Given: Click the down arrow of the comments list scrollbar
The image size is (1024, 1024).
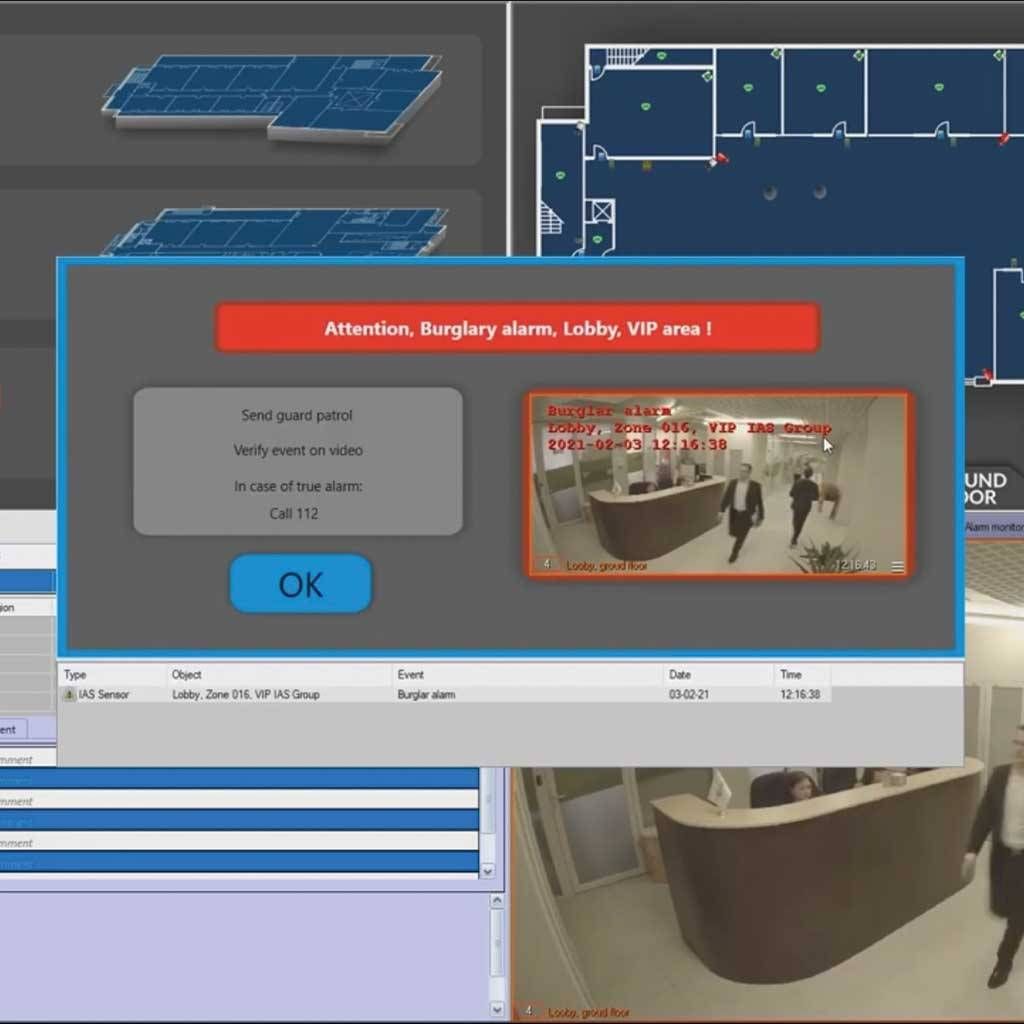Looking at the screenshot, I should (x=488, y=871).
